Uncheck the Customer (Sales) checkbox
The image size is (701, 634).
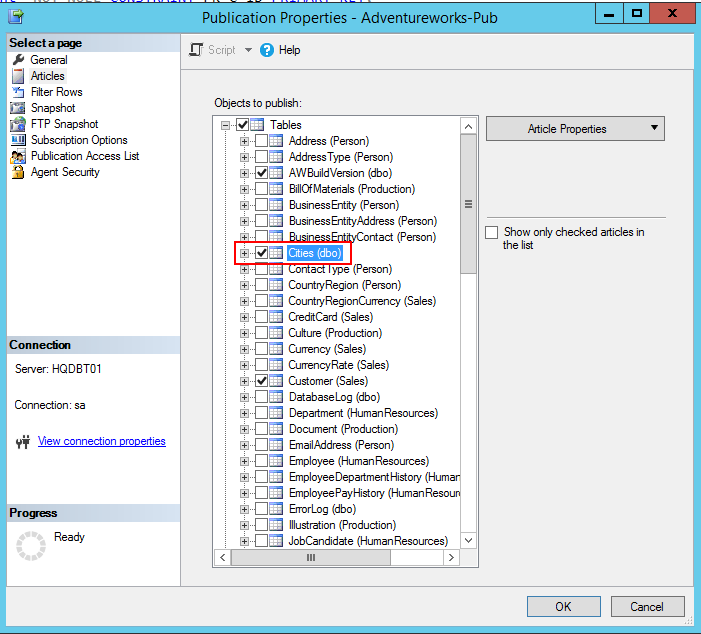coord(262,381)
